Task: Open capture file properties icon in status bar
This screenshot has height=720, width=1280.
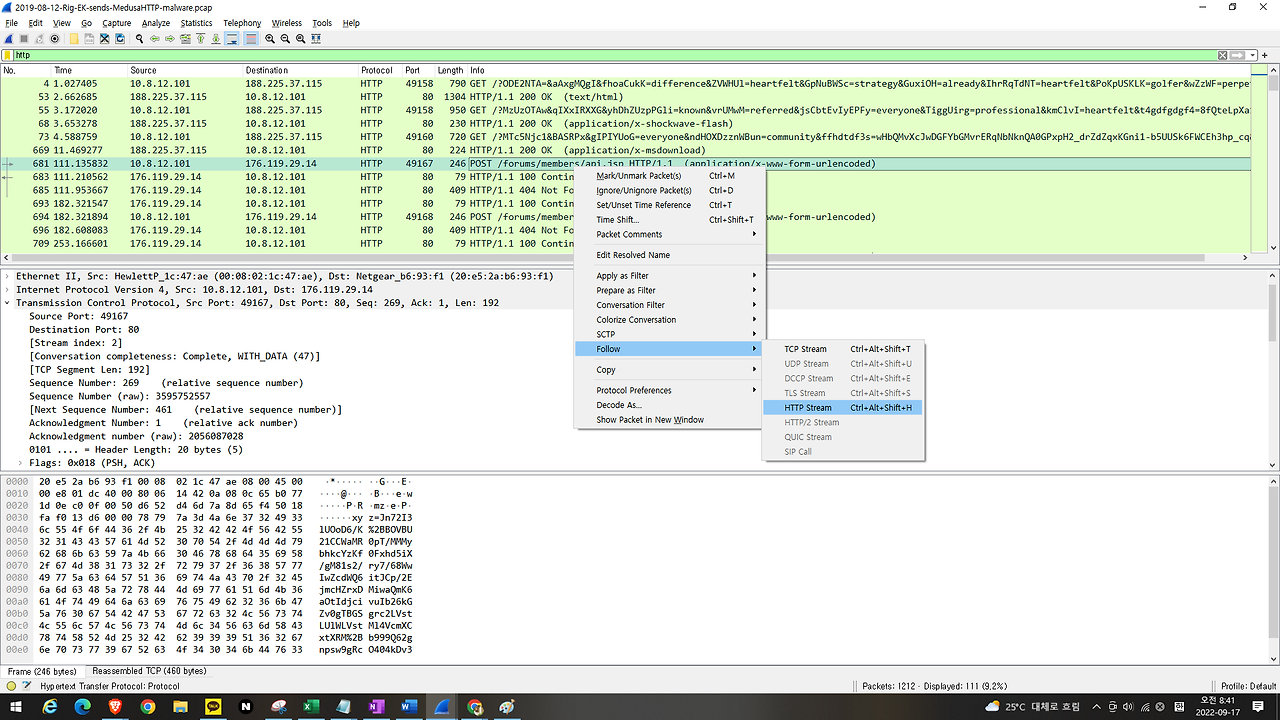Action: pos(28,686)
